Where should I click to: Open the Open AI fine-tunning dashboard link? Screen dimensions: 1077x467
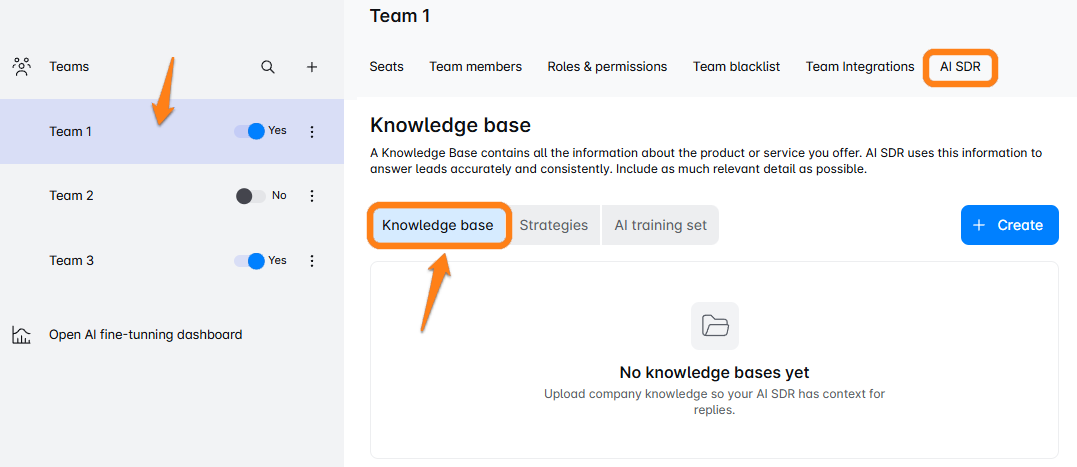(146, 335)
